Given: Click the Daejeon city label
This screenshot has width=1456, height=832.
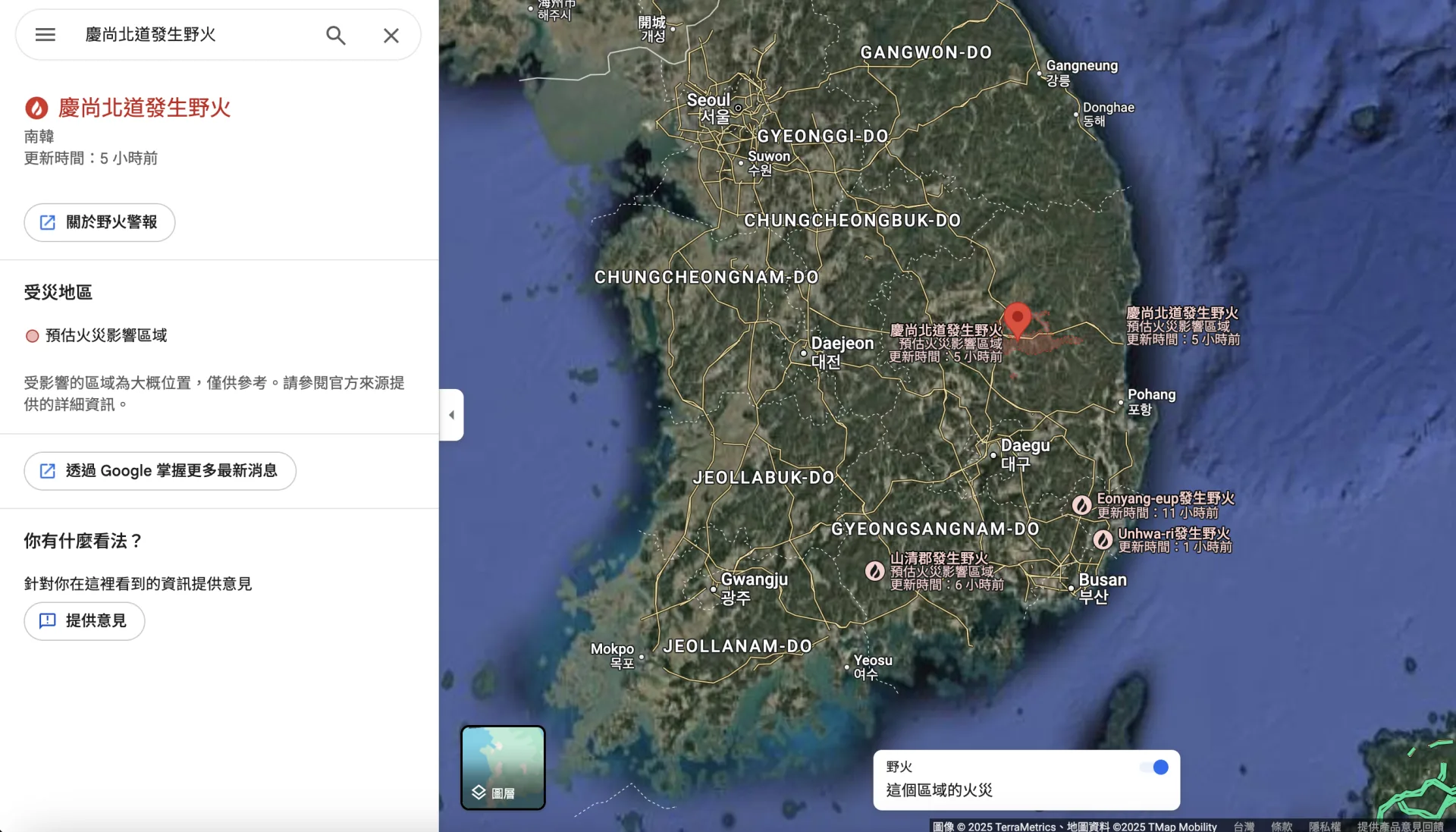Looking at the screenshot, I should [842, 352].
